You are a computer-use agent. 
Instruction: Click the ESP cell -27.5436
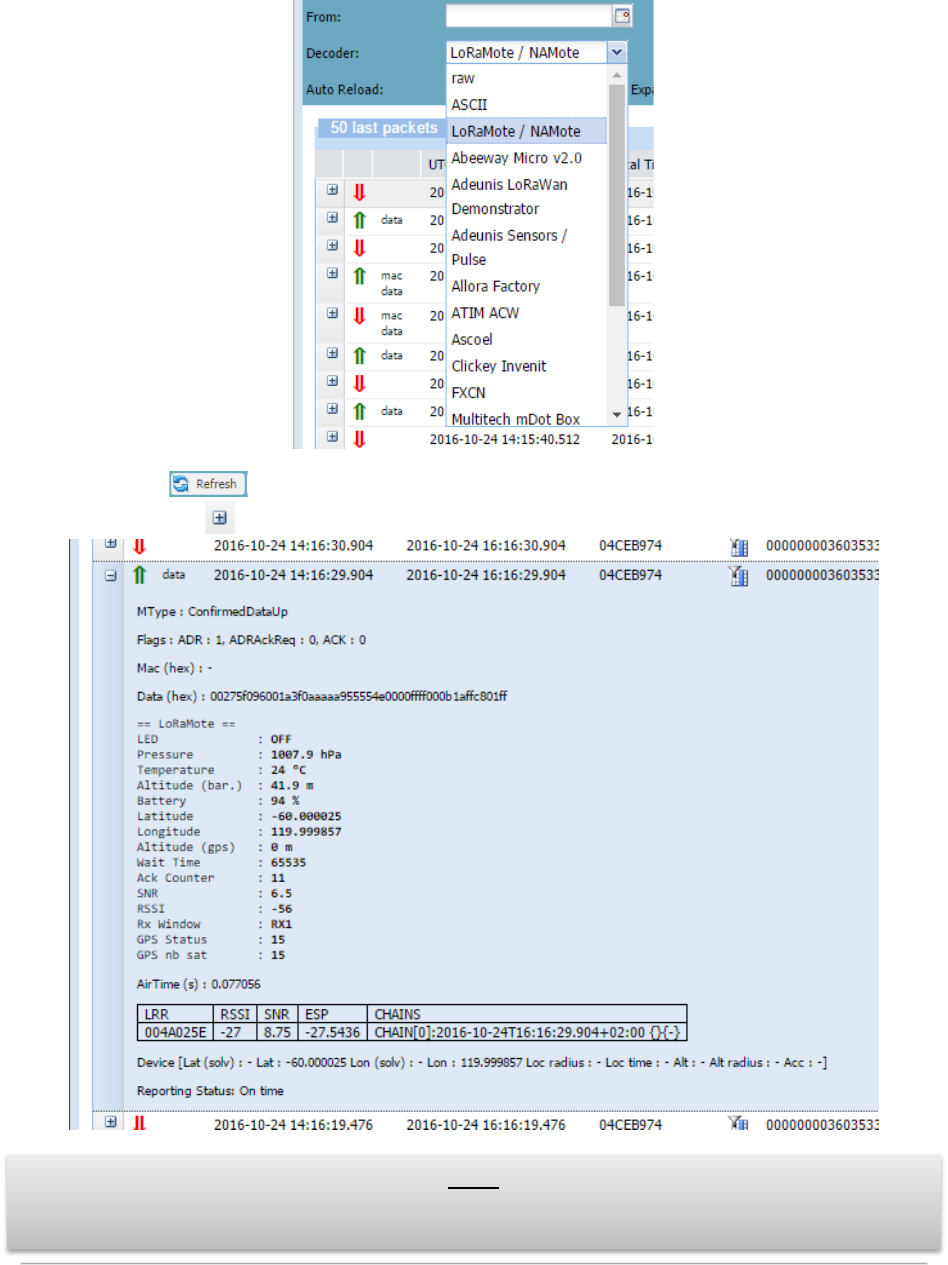(333, 1031)
